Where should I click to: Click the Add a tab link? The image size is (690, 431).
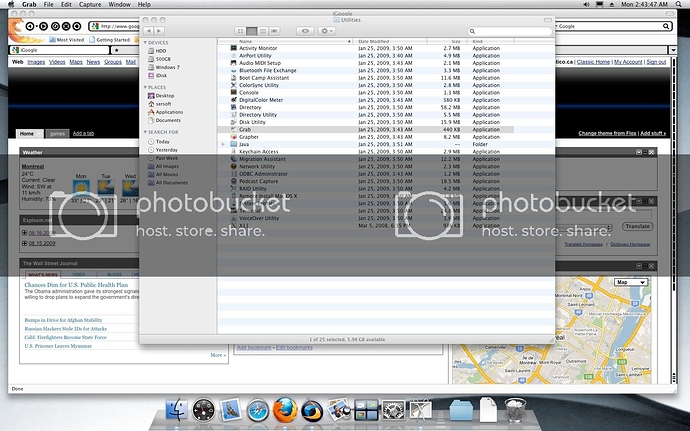[83, 133]
